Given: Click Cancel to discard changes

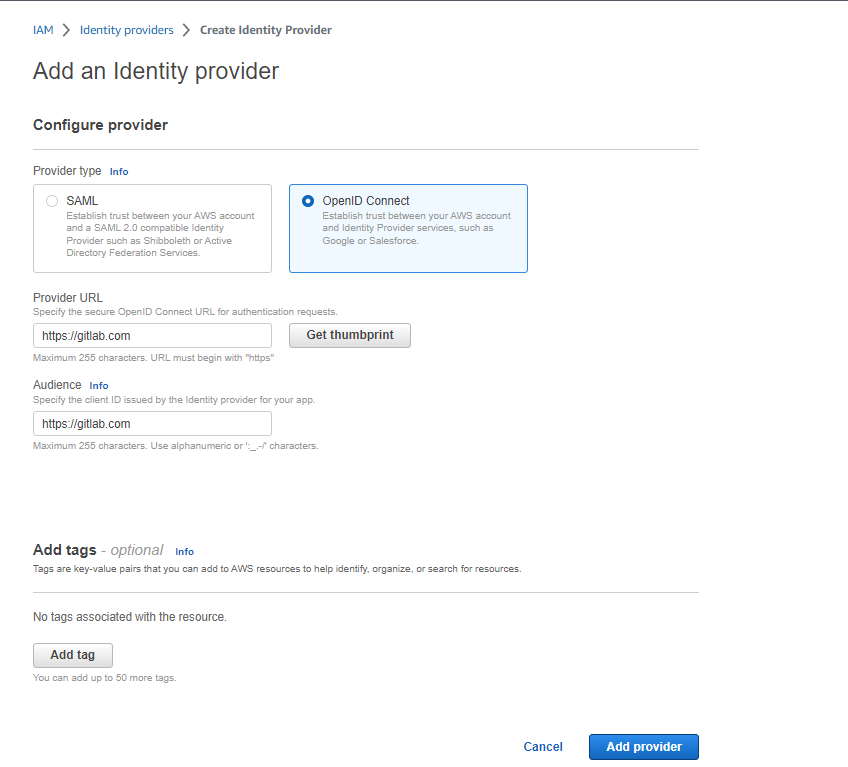Looking at the screenshot, I should (x=543, y=746).
